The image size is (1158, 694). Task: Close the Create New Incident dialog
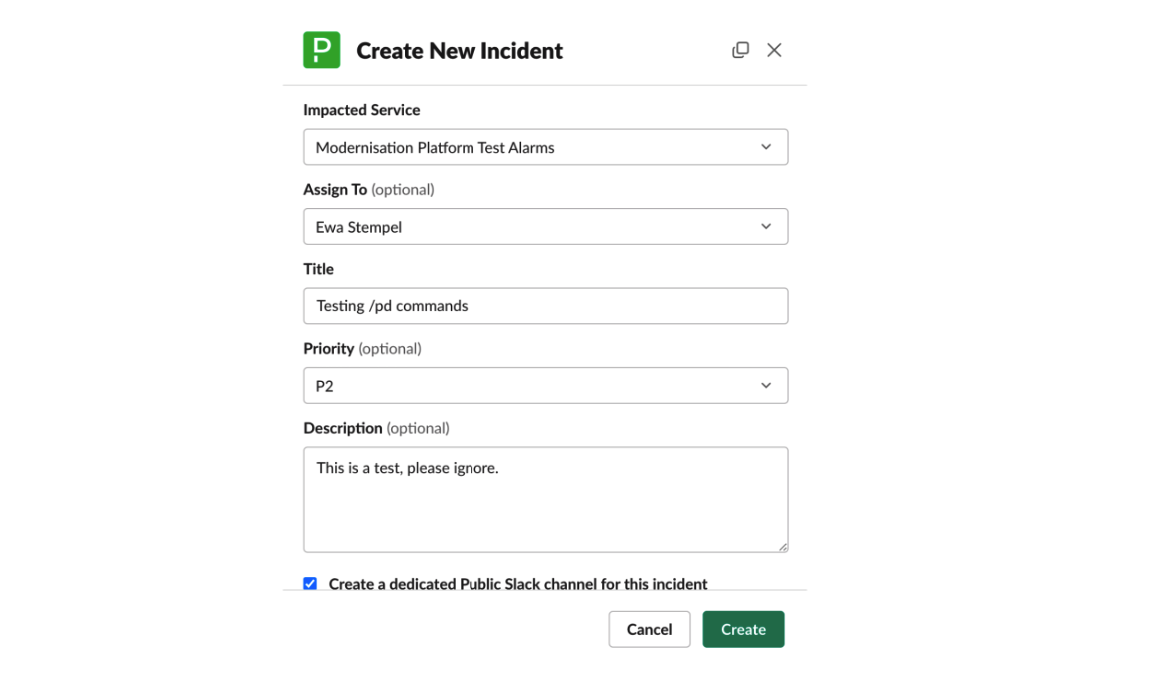[x=774, y=49]
